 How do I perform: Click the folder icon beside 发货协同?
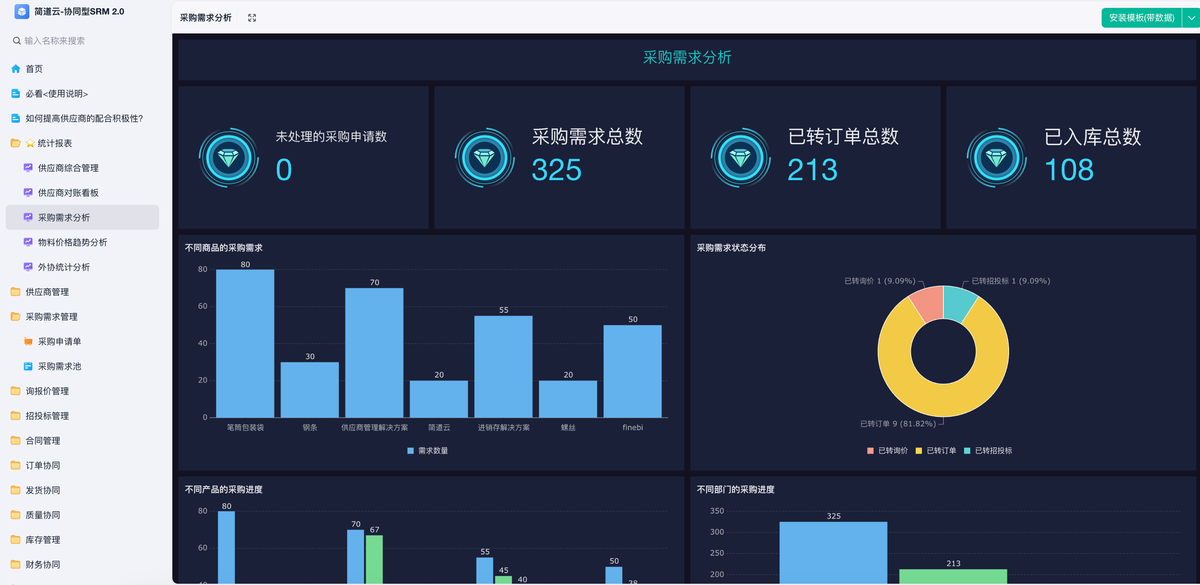coord(15,490)
